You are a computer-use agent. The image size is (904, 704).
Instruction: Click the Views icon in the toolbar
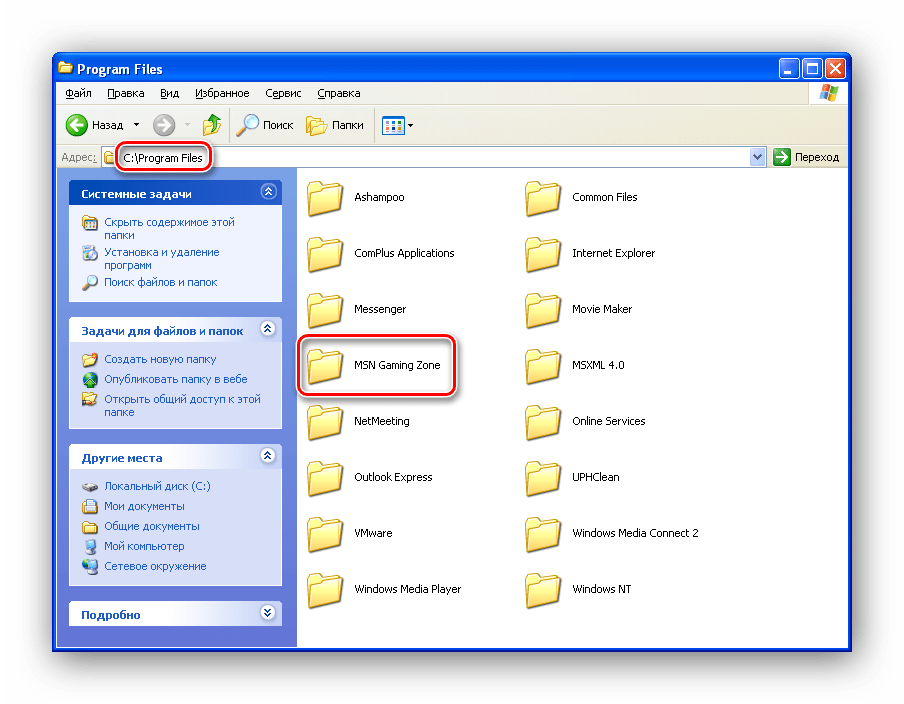tap(392, 125)
